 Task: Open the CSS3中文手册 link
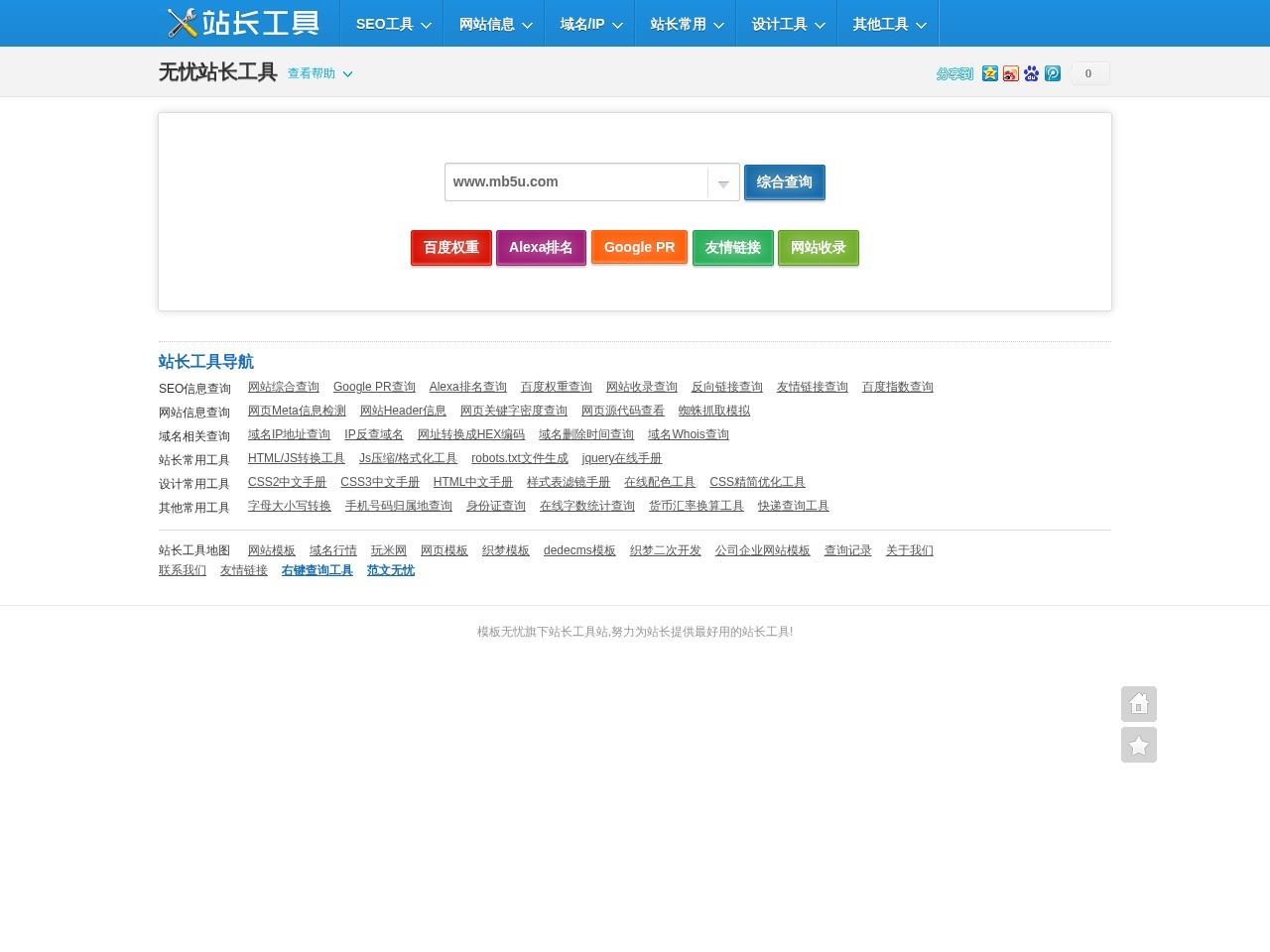coord(380,482)
